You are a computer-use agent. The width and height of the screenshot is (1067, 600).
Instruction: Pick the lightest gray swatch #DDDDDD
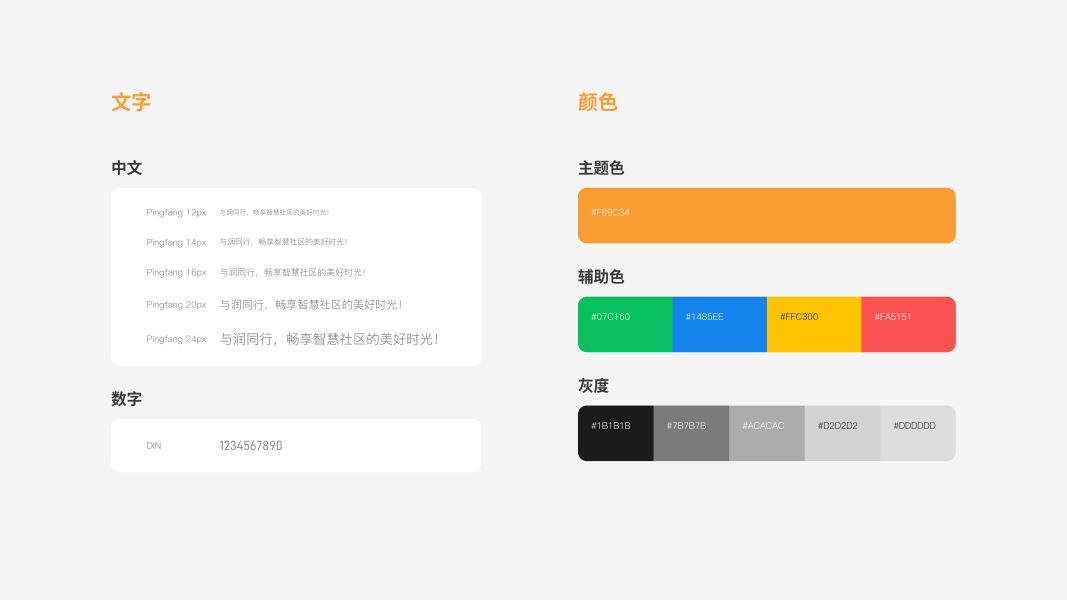coord(918,433)
